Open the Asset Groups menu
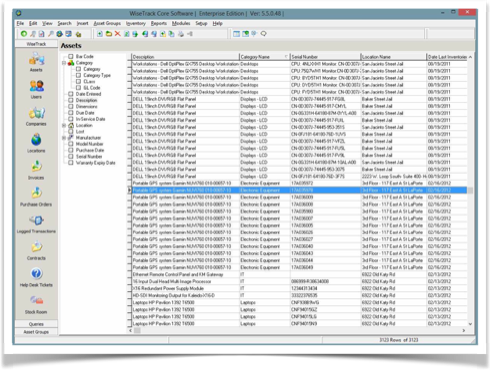Viewport: 490px width, 370px height. [x=107, y=23]
